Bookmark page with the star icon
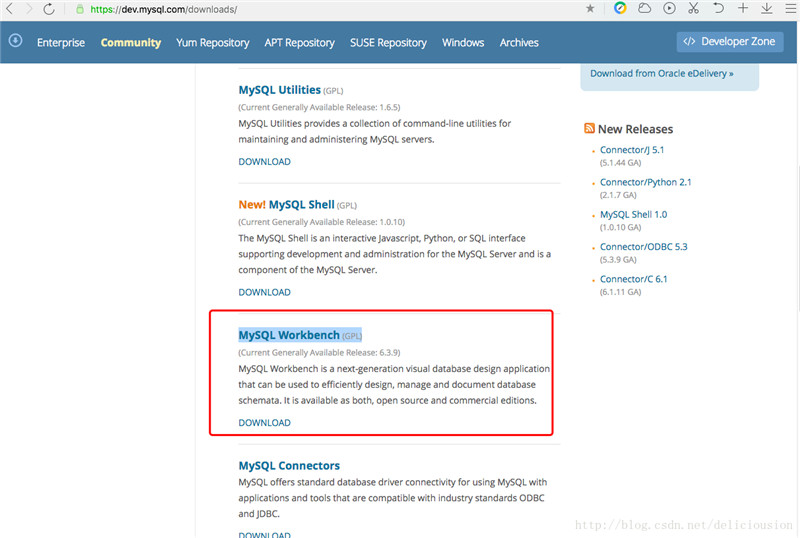This screenshot has height=538, width=800. (590, 8)
